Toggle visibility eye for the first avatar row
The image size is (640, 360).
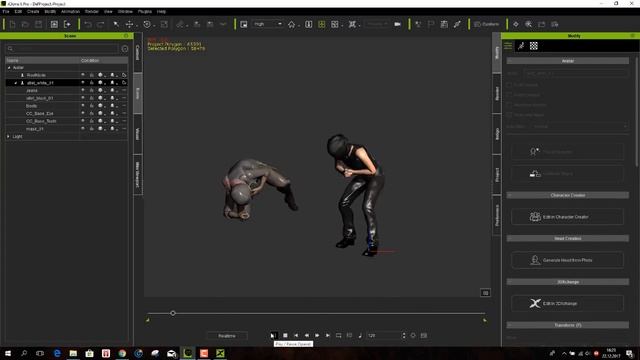coord(83,75)
